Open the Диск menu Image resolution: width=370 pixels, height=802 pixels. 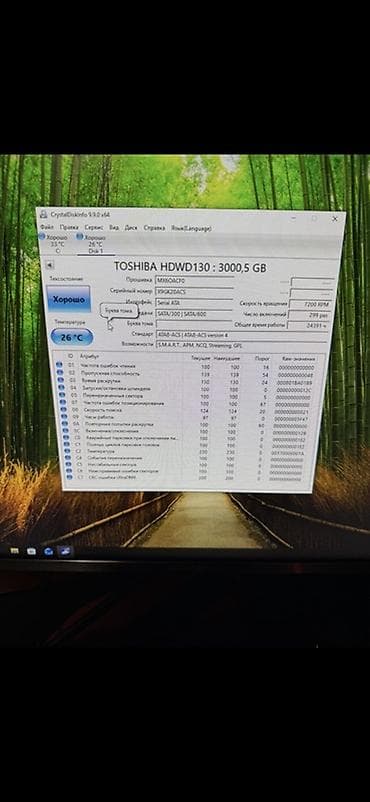pos(131,228)
